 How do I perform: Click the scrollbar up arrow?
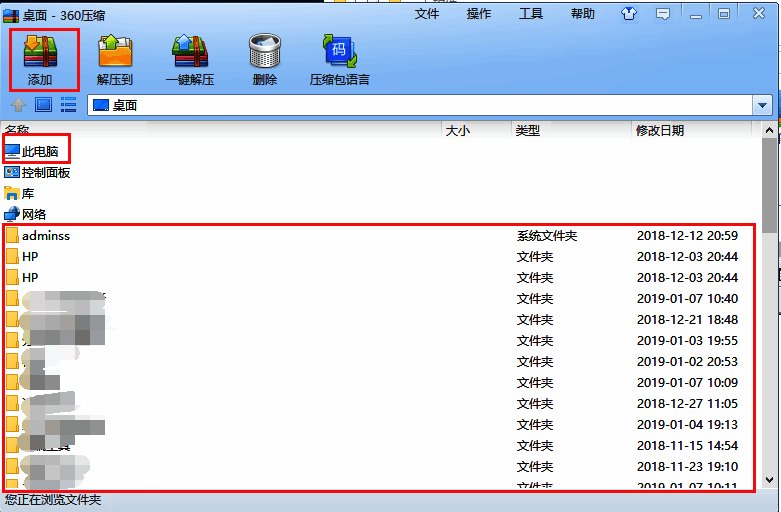click(x=769, y=130)
